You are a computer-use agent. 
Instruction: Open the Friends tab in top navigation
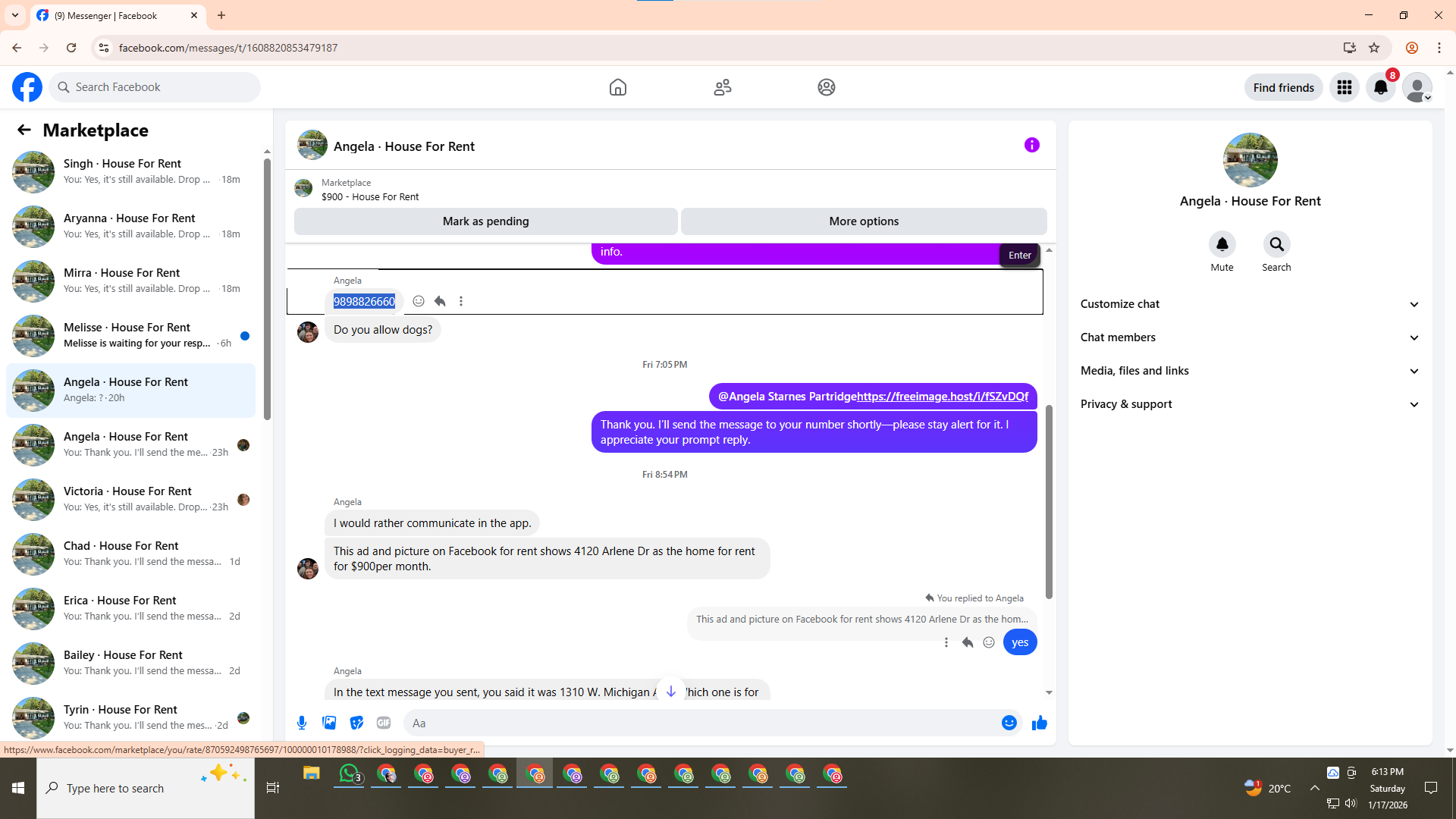pyautogui.click(x=722, y=87)
